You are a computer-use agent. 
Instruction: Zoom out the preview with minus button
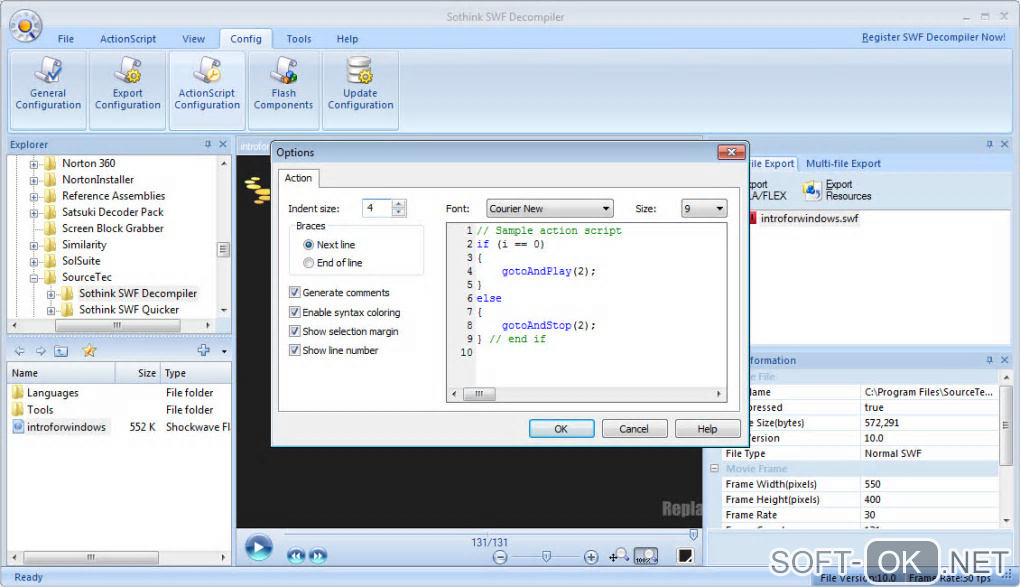click(x=500, y=557)
